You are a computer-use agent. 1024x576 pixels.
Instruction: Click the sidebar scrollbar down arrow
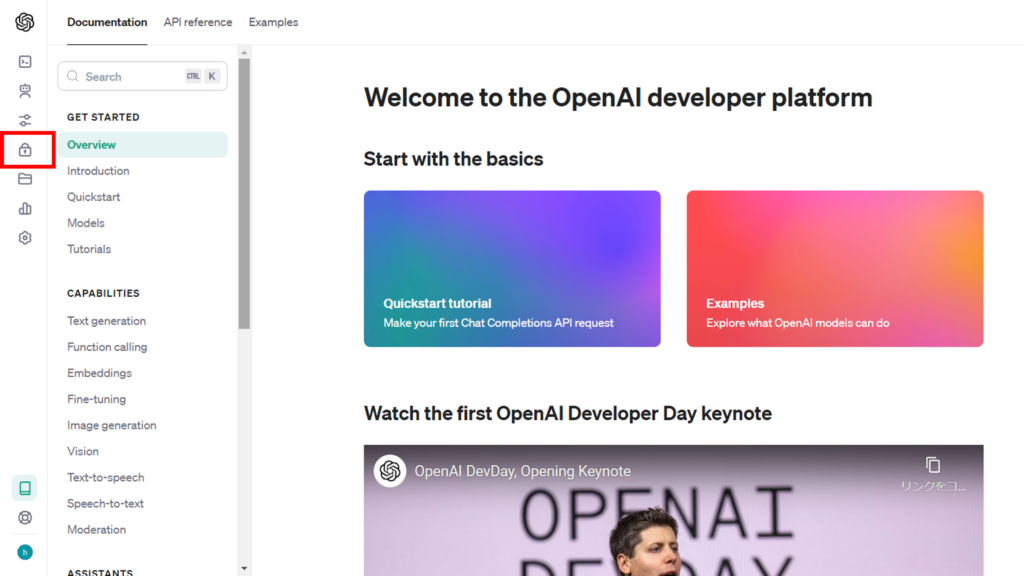pos(244,569)
